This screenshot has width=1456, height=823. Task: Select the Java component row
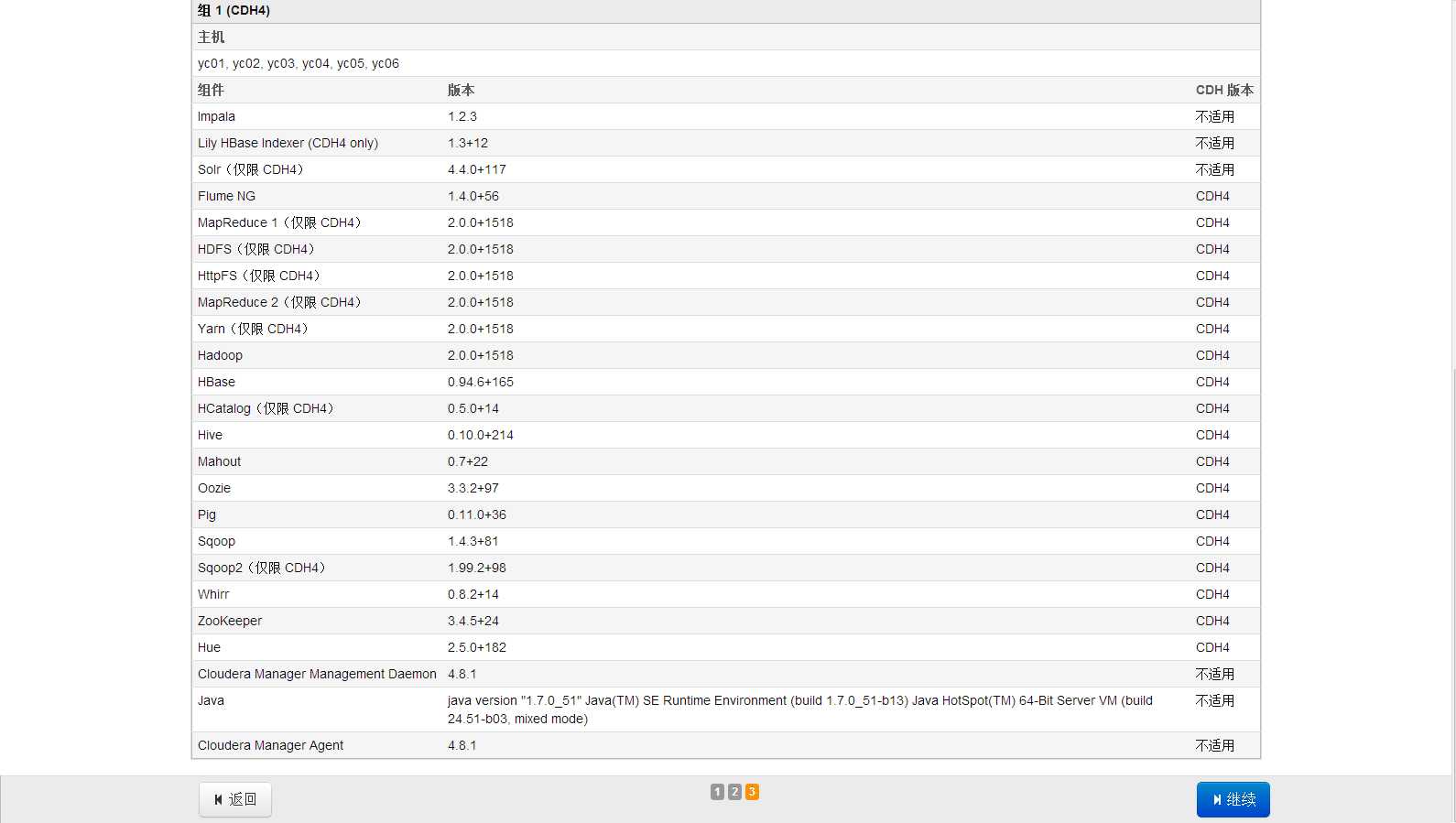pos(726,709)
